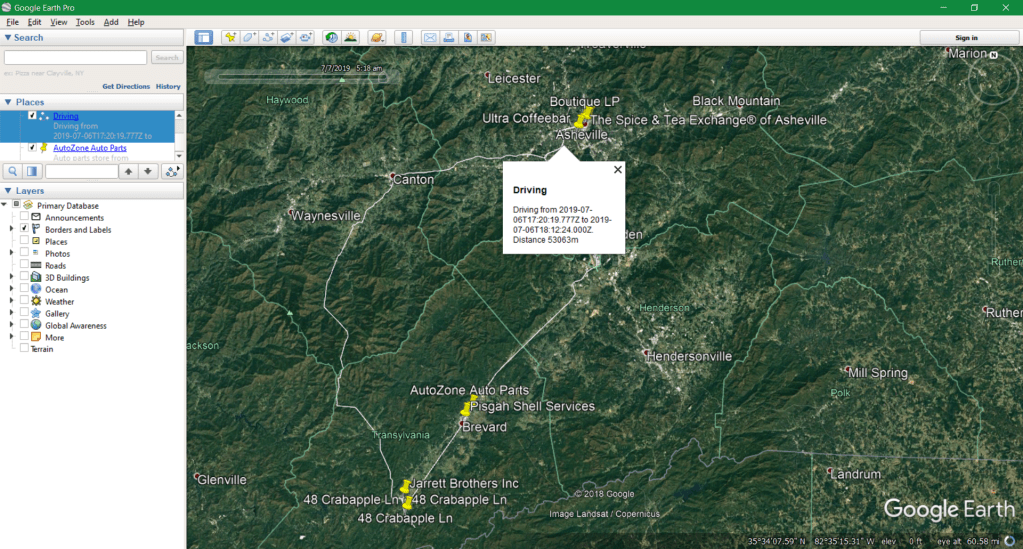Open the Show Historical Imagery tool

(331, 38)
